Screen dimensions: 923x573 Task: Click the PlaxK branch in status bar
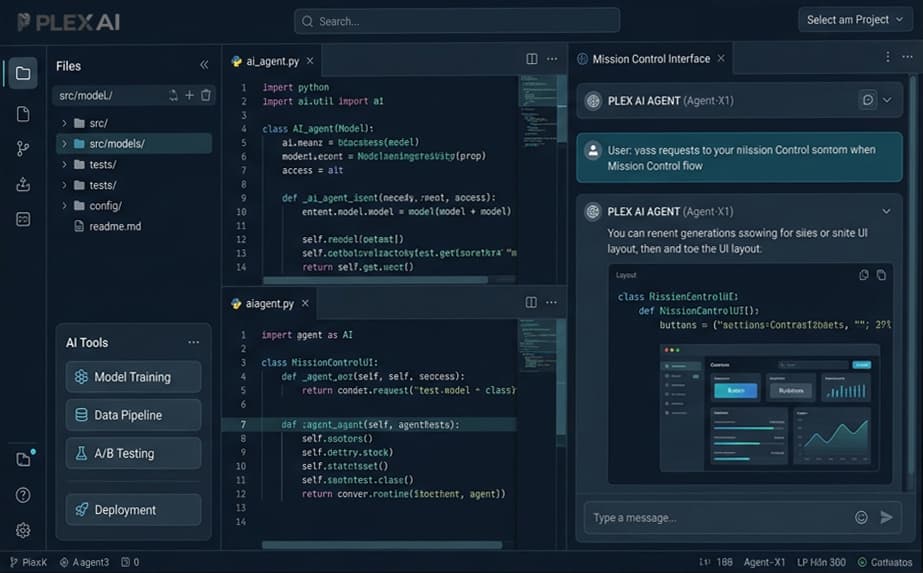point(28,562)
